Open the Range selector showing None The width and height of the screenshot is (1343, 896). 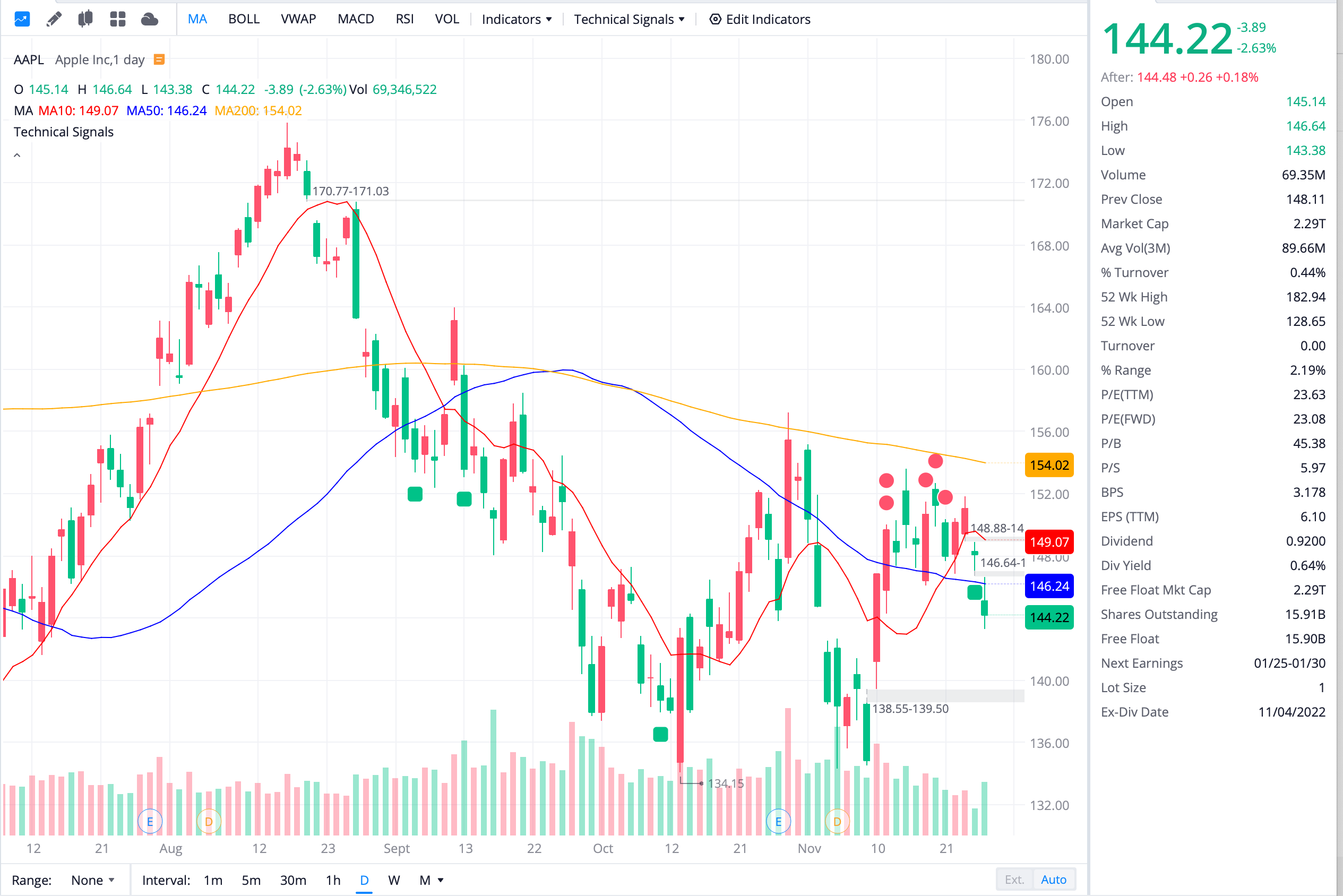click(x=92, y=880)
